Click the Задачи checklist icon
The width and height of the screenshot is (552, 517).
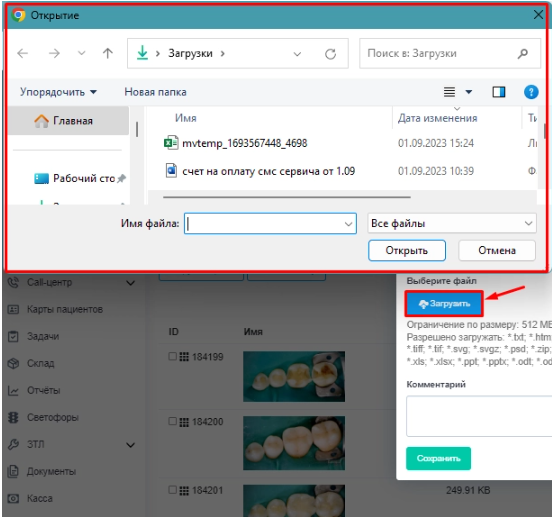pyautogui.click(x=13, y=336)
